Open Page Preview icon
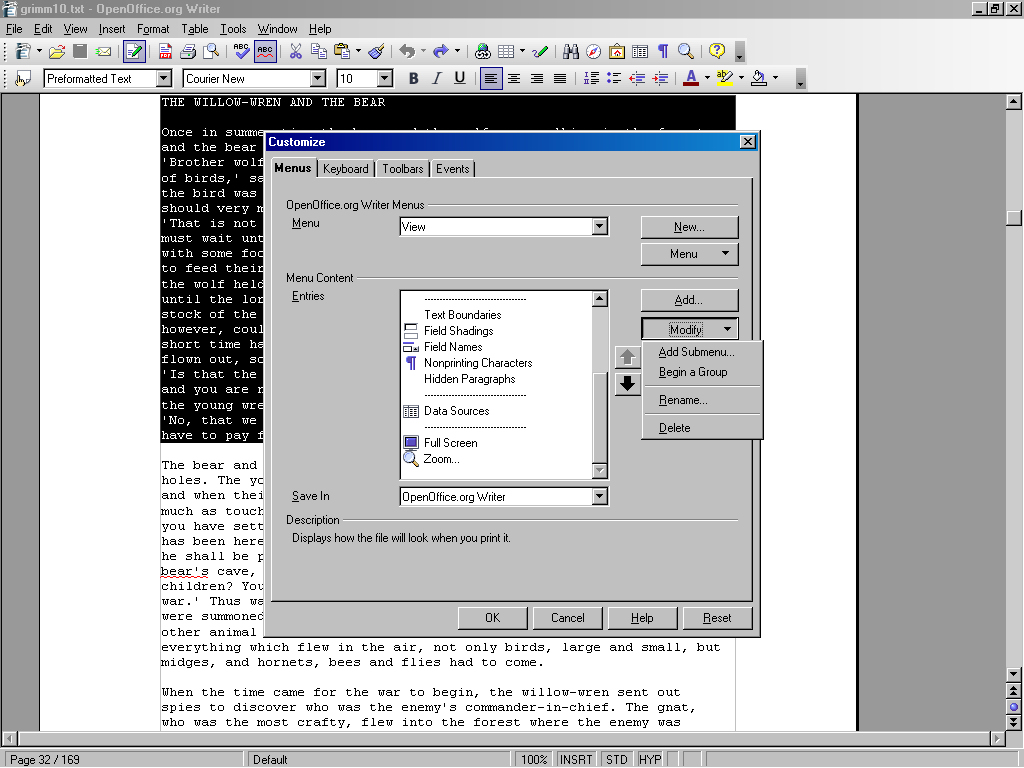Image resolution: width=1024 pixels, height=768 pixels. pyautogui.click(x=211, y=52)
